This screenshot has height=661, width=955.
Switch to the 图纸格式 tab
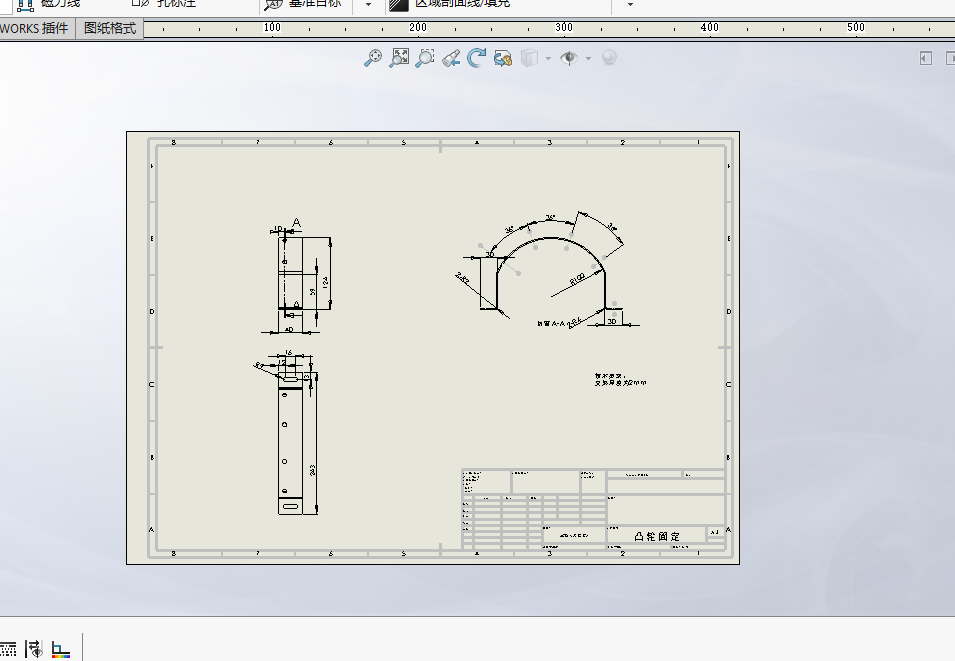pyautogui.click(x=110, y=28)
